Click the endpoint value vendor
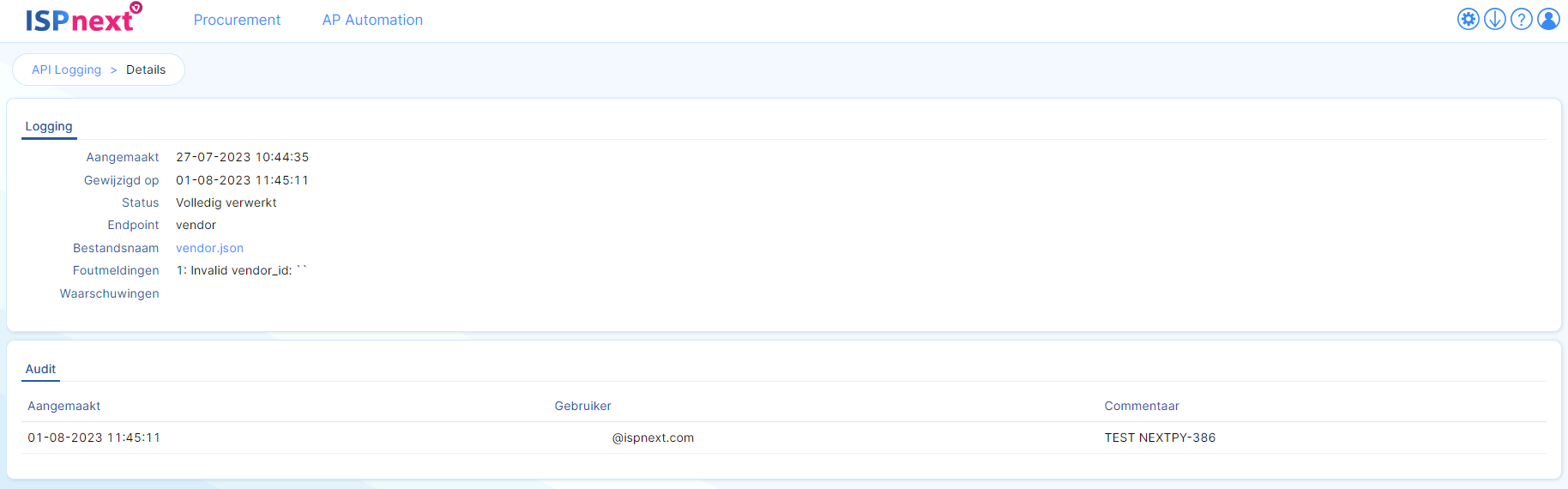 (x=196, y=225)
